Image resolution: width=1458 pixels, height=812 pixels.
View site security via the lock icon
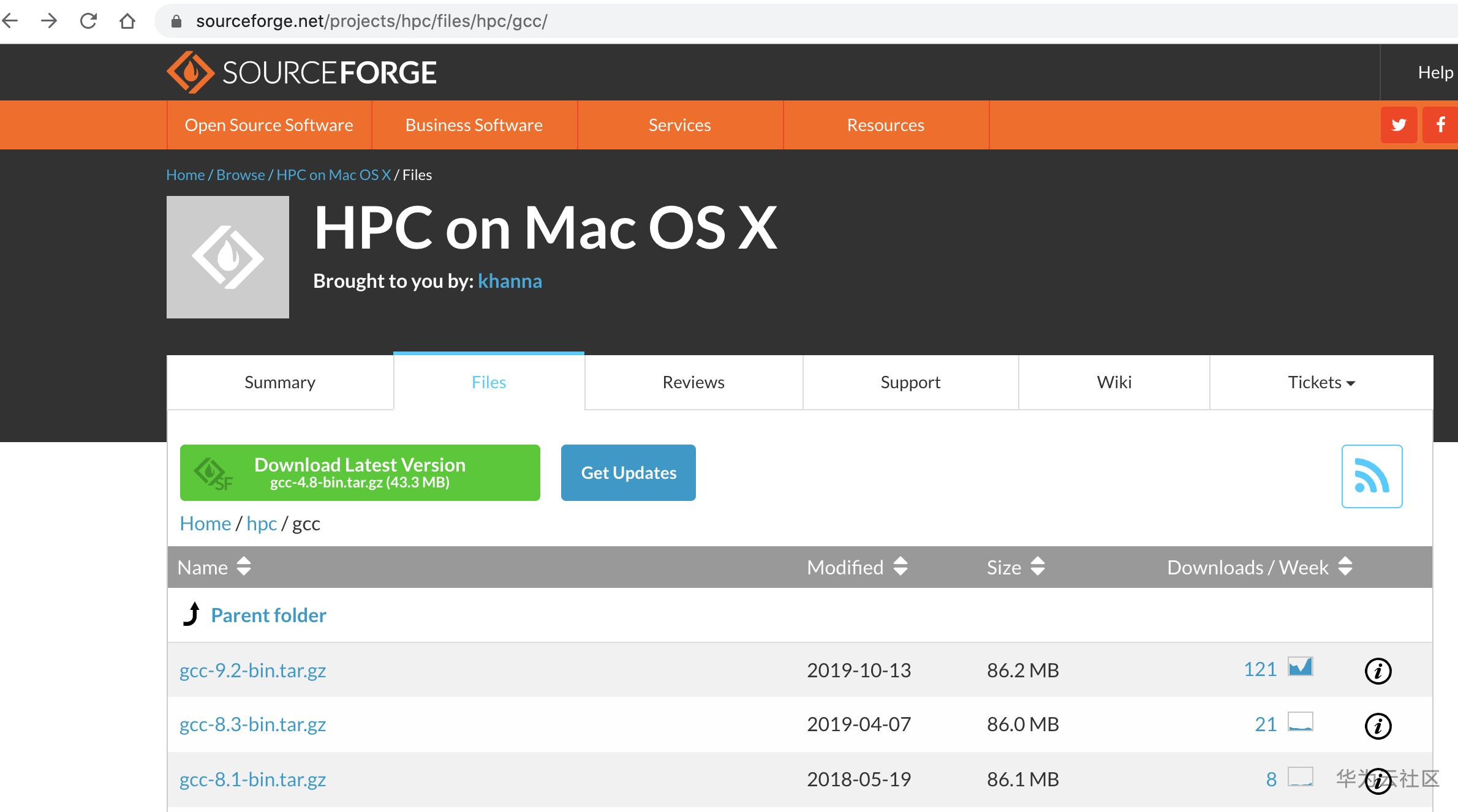(176, 21)
